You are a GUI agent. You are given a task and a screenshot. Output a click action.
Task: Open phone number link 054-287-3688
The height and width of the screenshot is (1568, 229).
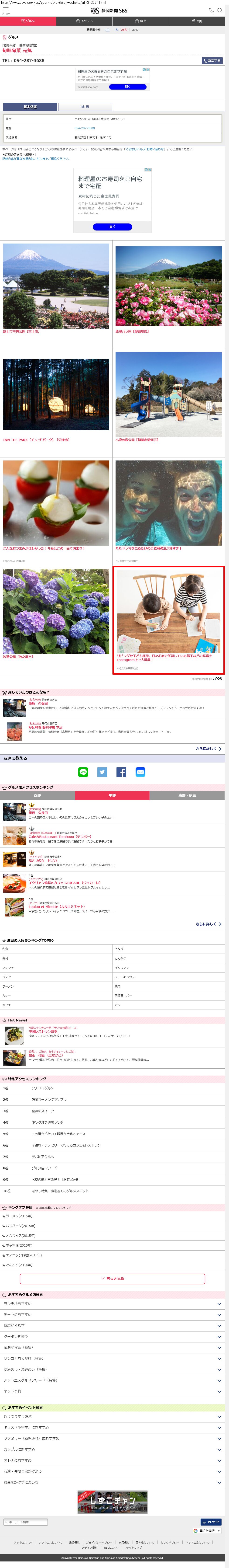(x=84, y=128)
